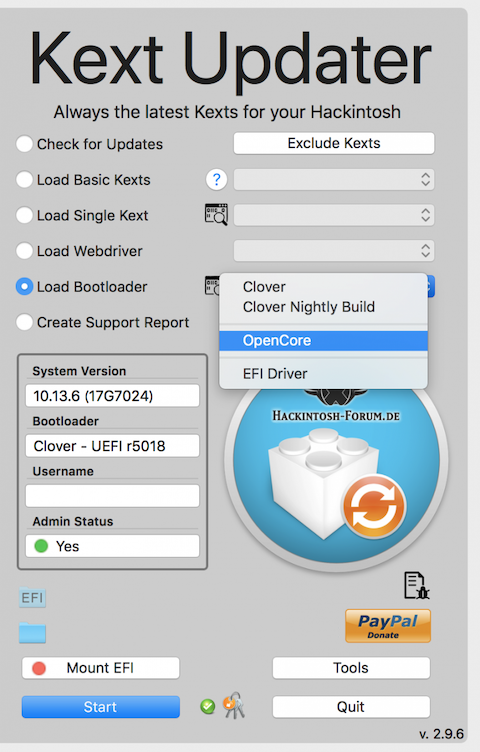This screenshot has height=752, width=480.
Task: Choose Clover Nightly Build menu entry
Action: pos(323,307)
